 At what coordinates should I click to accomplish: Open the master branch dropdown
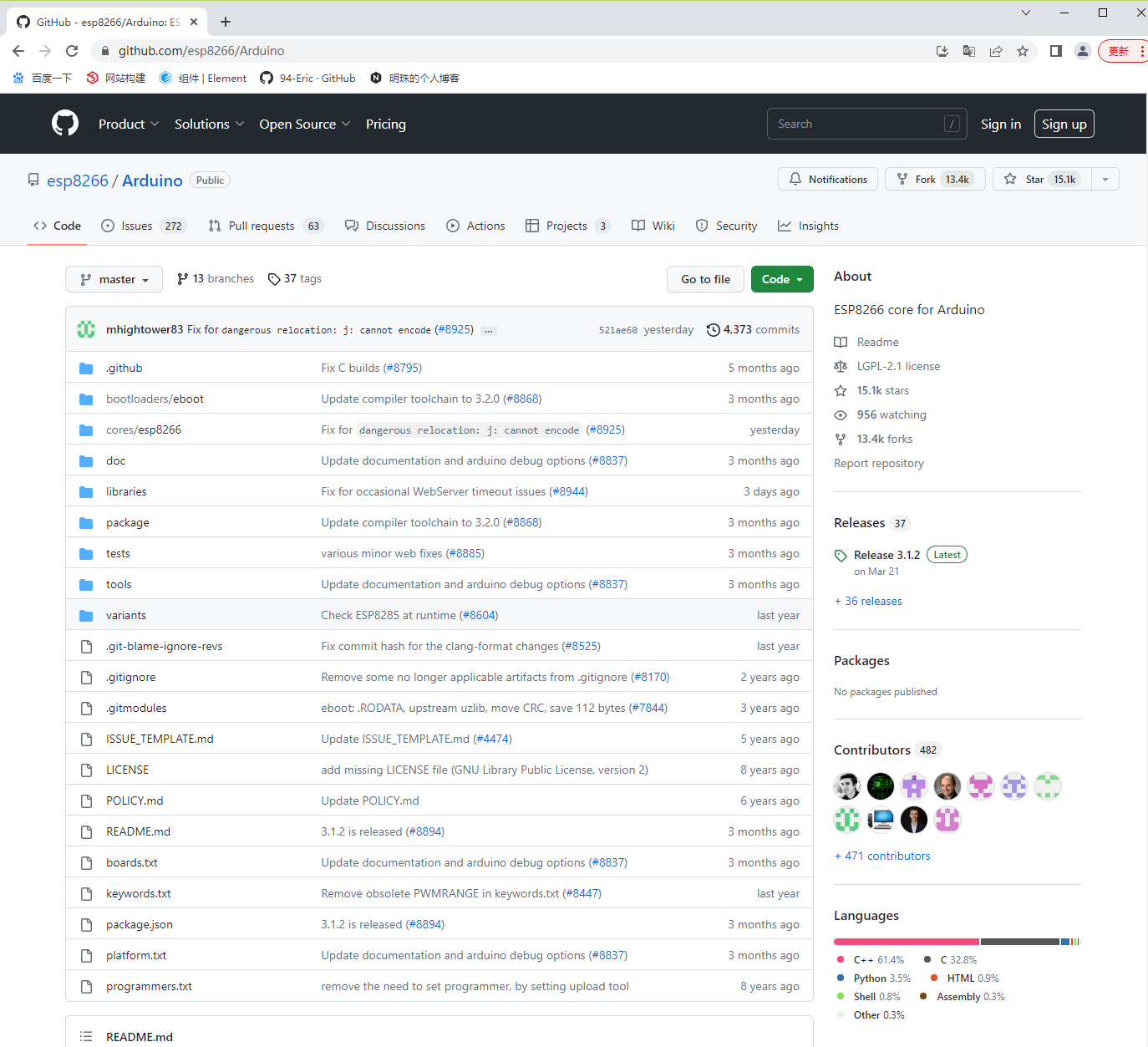pos(114,279)
